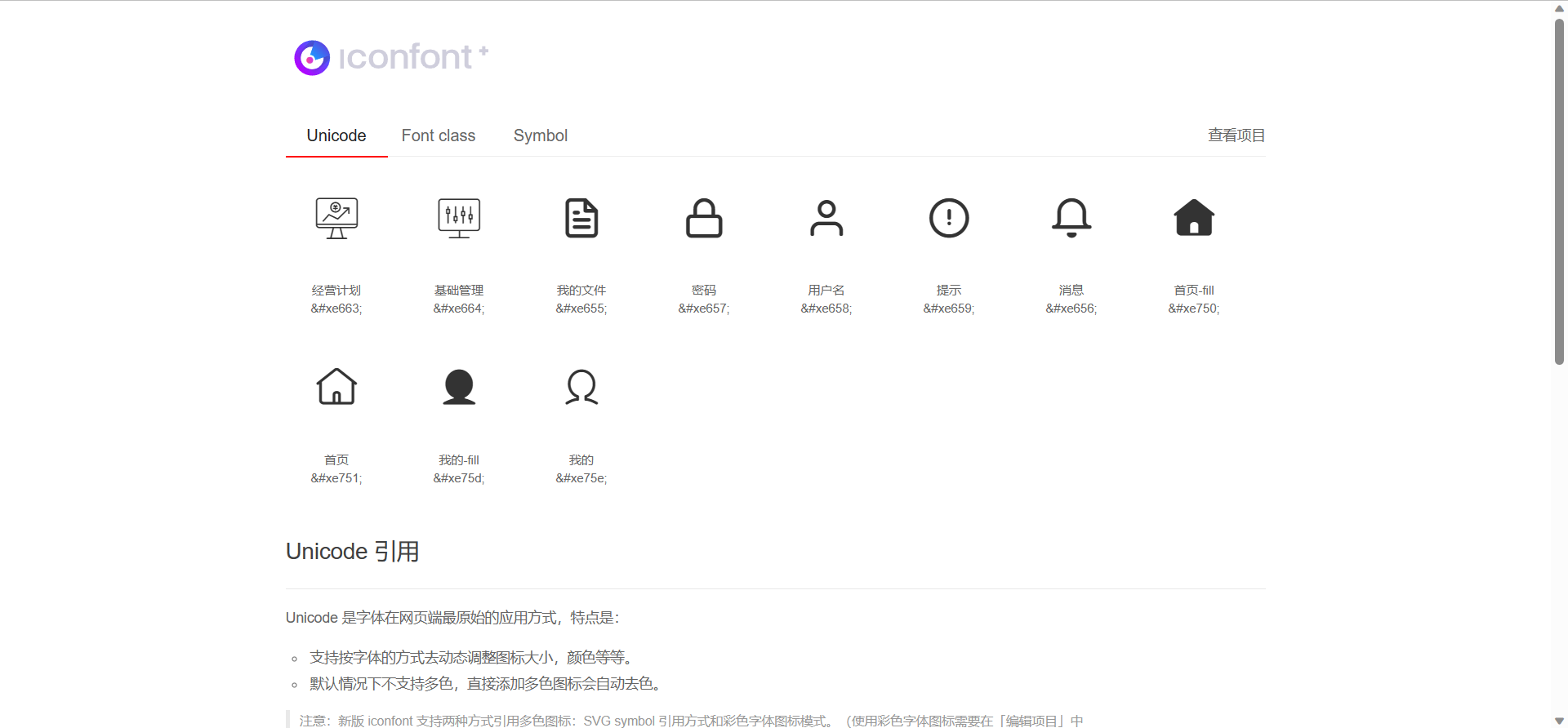The image size is (1568, 728).
Task: Click the outlined user head icon
Action: 581,387
